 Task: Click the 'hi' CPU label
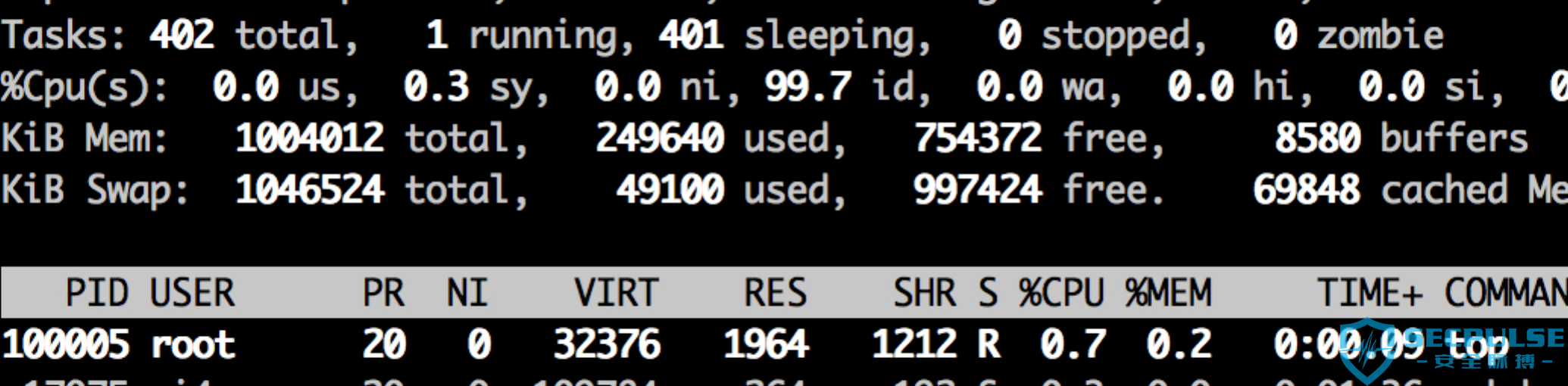pos(1273,86)
